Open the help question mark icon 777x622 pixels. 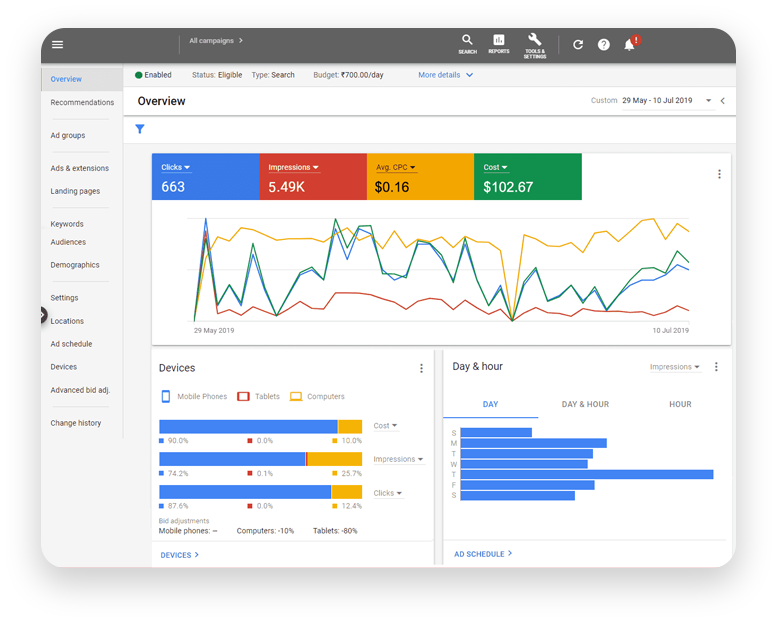(x=604, y=45)
